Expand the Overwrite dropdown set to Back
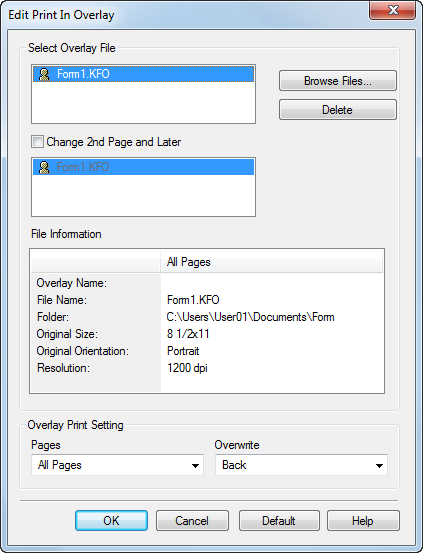 [x=301, y=465]
